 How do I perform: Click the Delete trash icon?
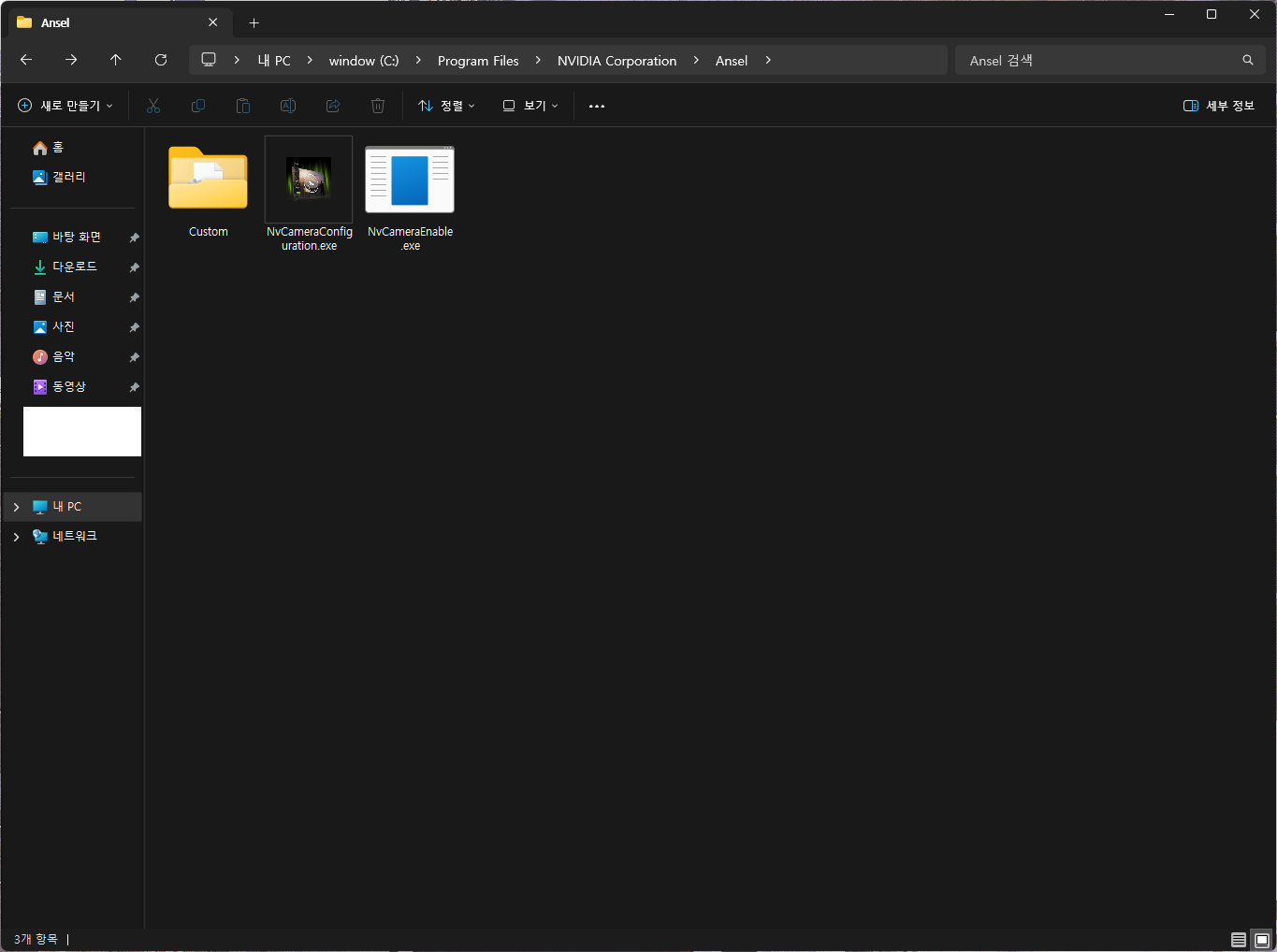click(378, 106)
